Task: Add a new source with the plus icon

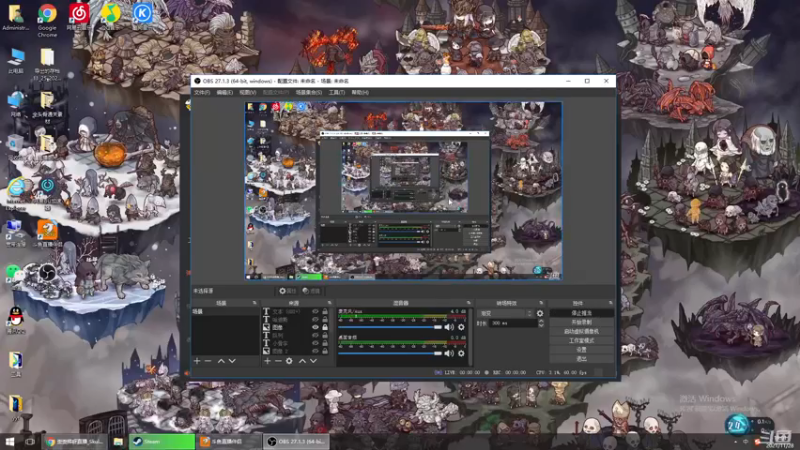Action: pyautogui.click(x=267, y=361)
